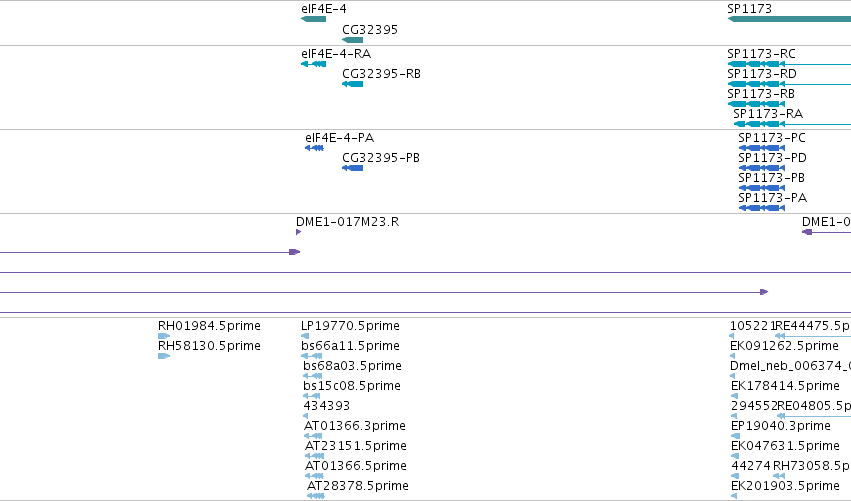Select the CG32395-RB transcript label

381,74
